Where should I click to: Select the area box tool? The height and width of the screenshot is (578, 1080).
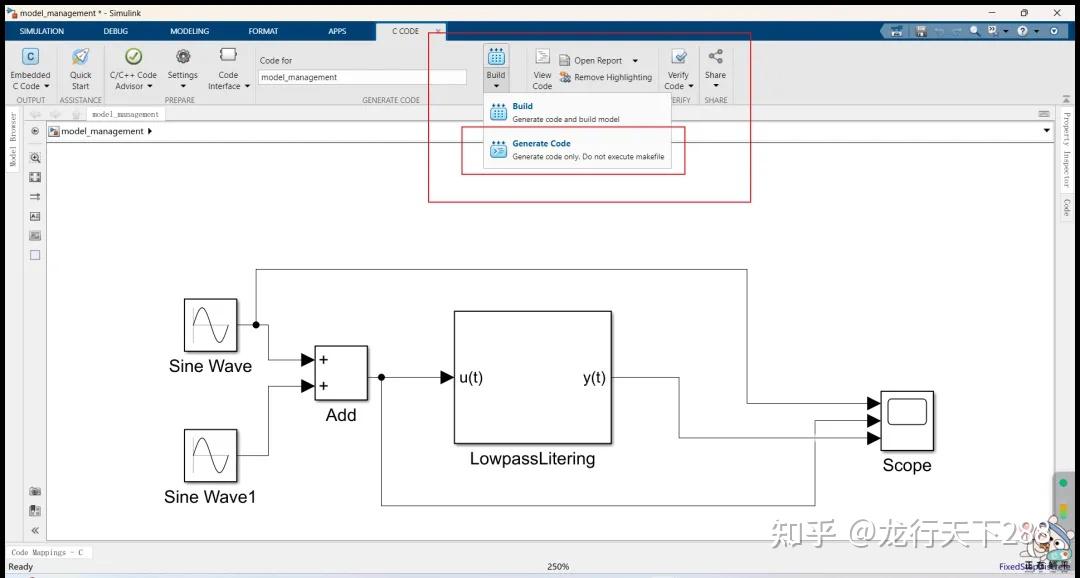coord(35,255)
